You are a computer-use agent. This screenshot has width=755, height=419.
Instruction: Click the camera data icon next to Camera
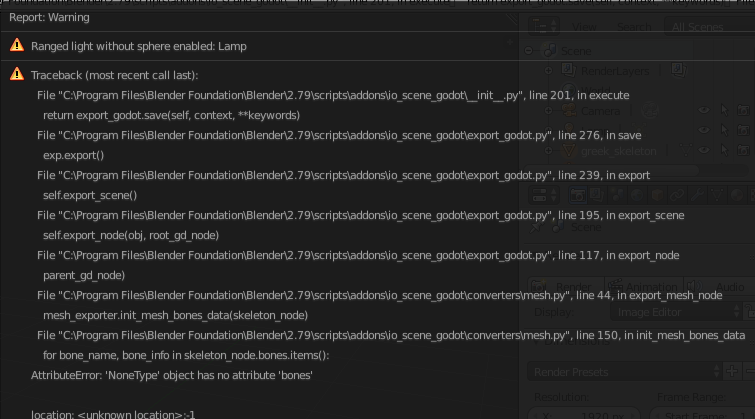pos(650,111)
